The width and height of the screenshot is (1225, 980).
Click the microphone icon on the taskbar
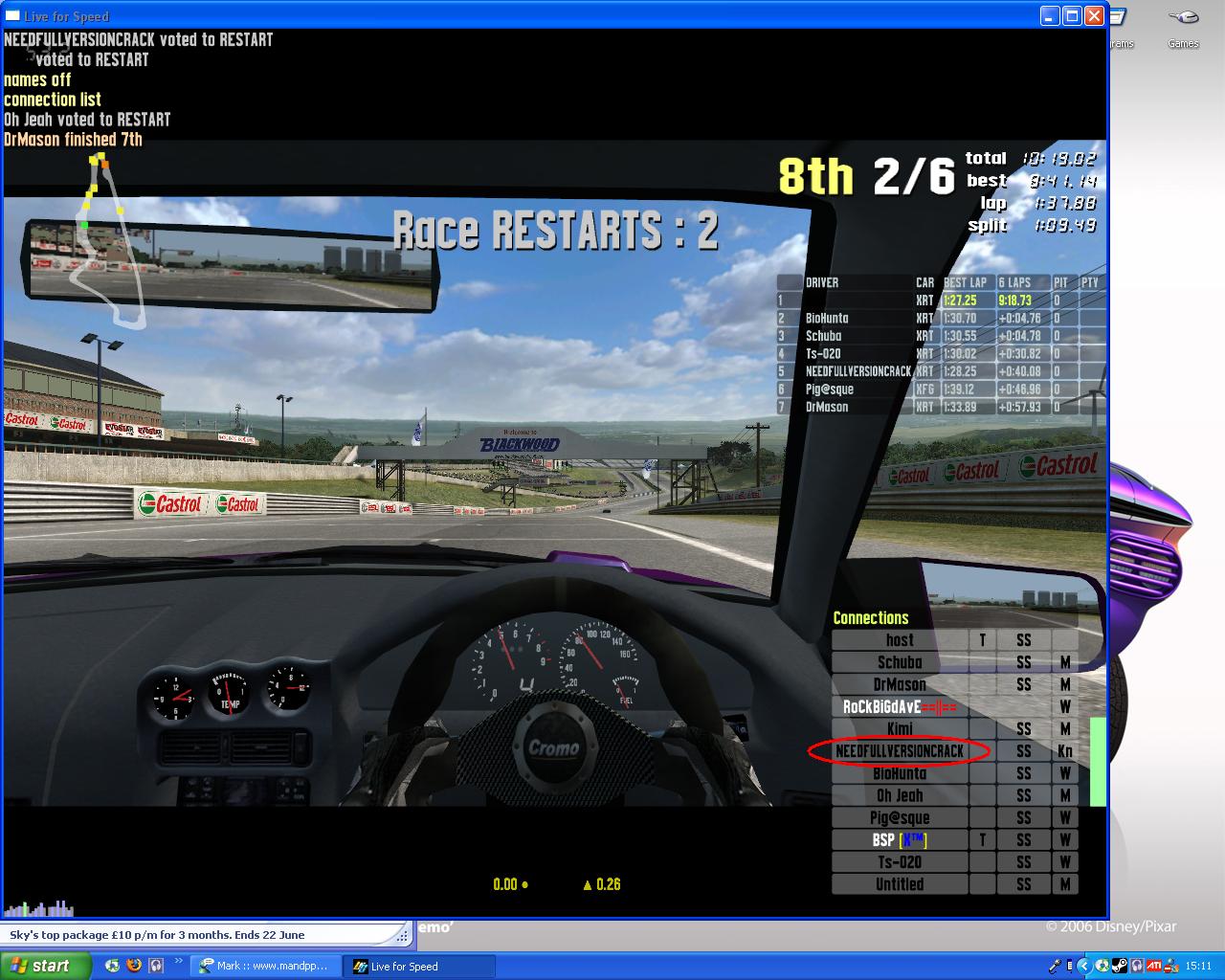tap(1056, 966)
